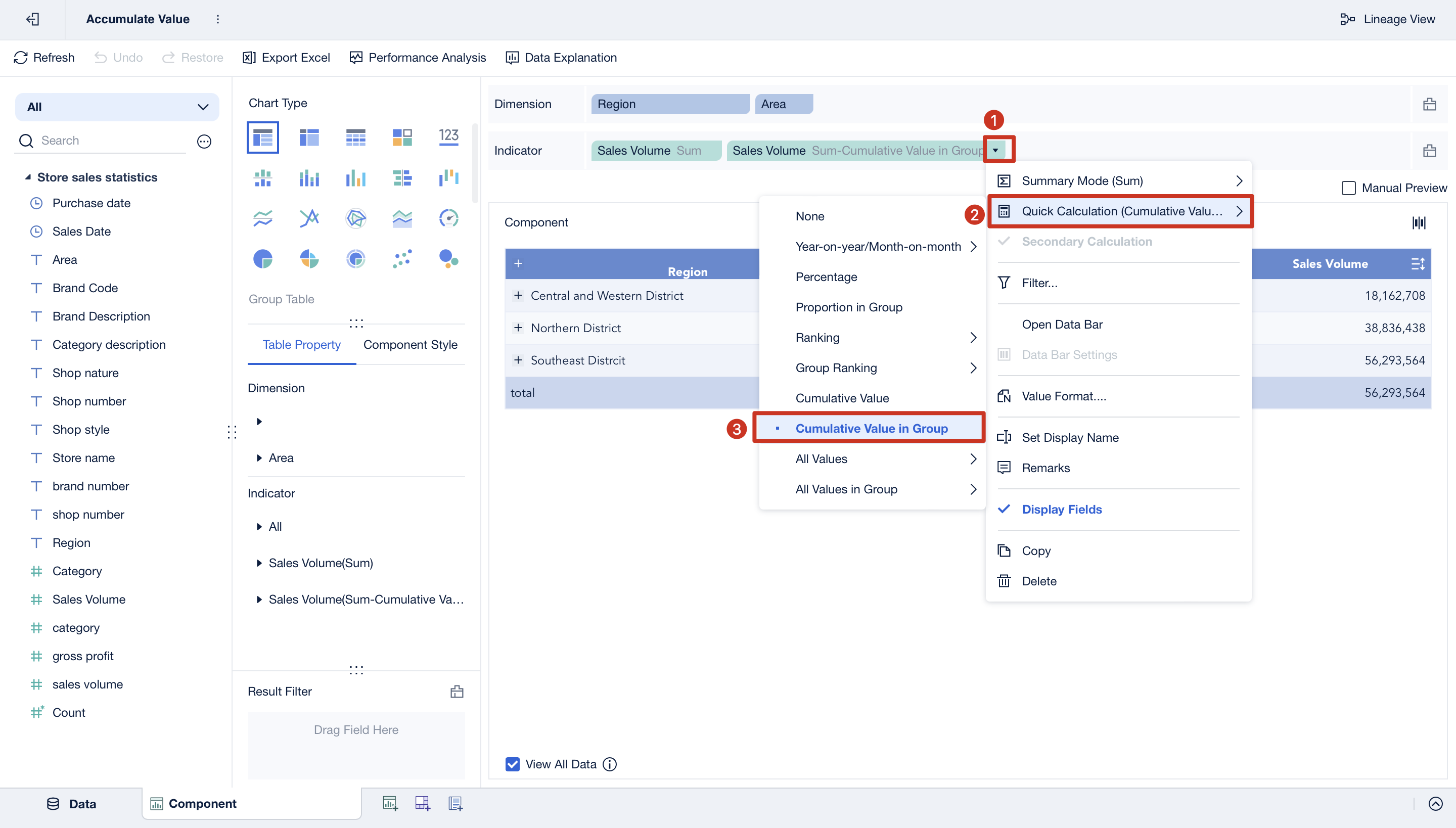Uncheck the View All Data checkbox
Image resolution: width=1456 pixels, height=828 pixels.
[x=512, y=764]
